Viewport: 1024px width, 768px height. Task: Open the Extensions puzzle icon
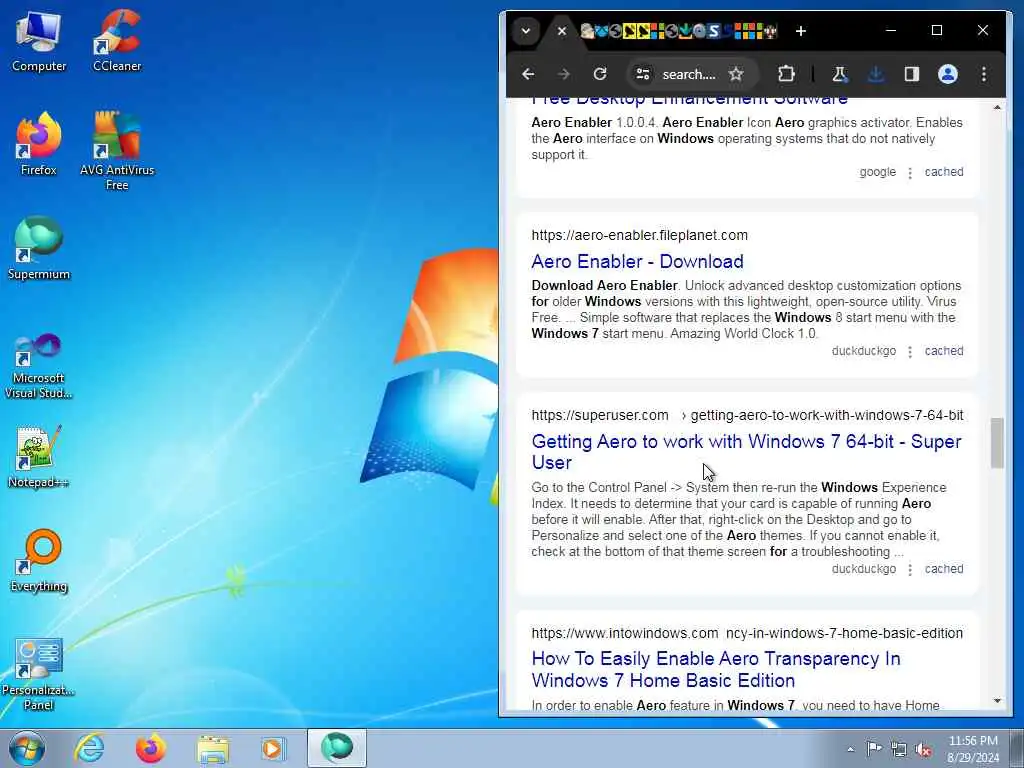pyautogui.click(x=786, y=74)
